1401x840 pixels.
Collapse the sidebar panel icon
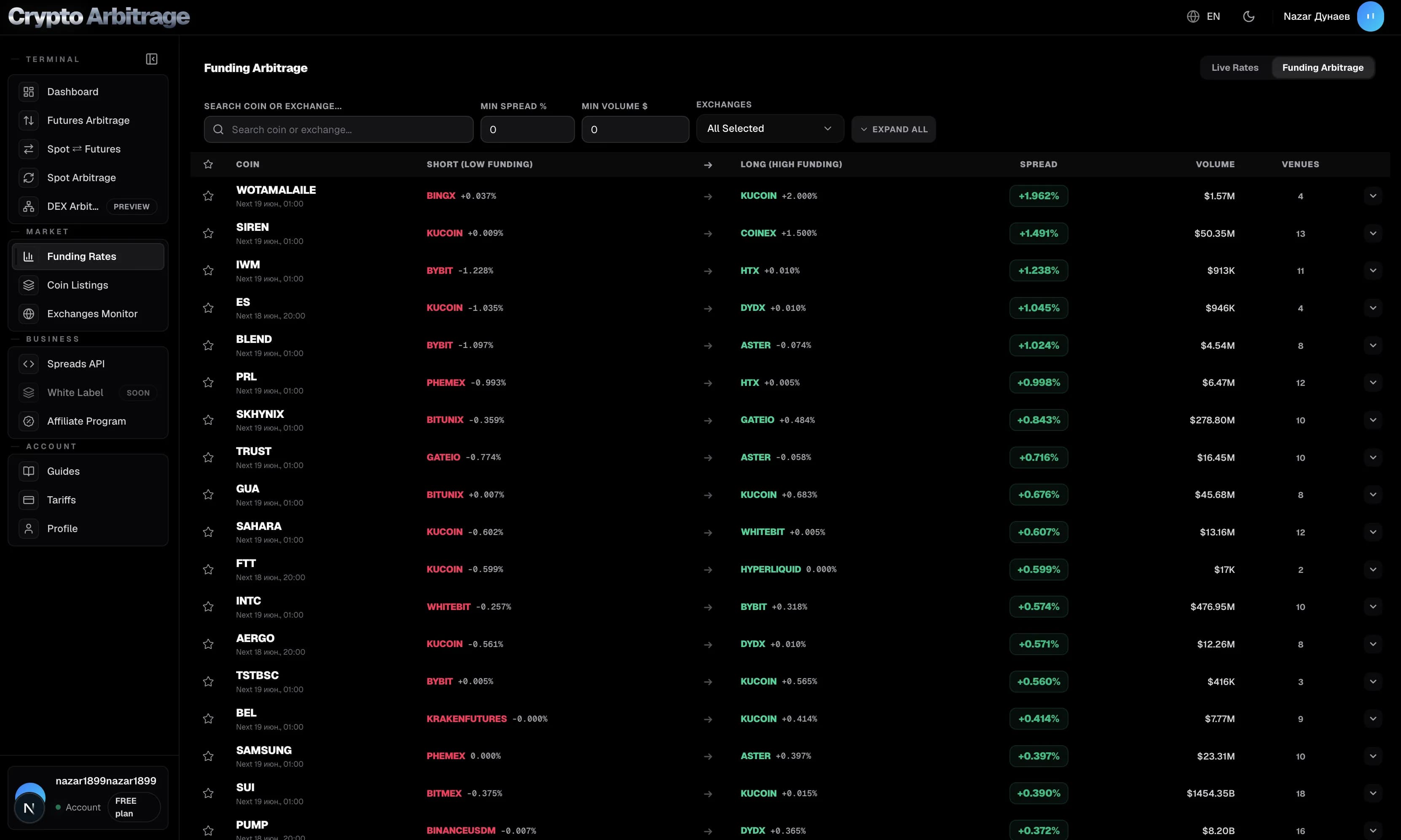tap(151, 59)
